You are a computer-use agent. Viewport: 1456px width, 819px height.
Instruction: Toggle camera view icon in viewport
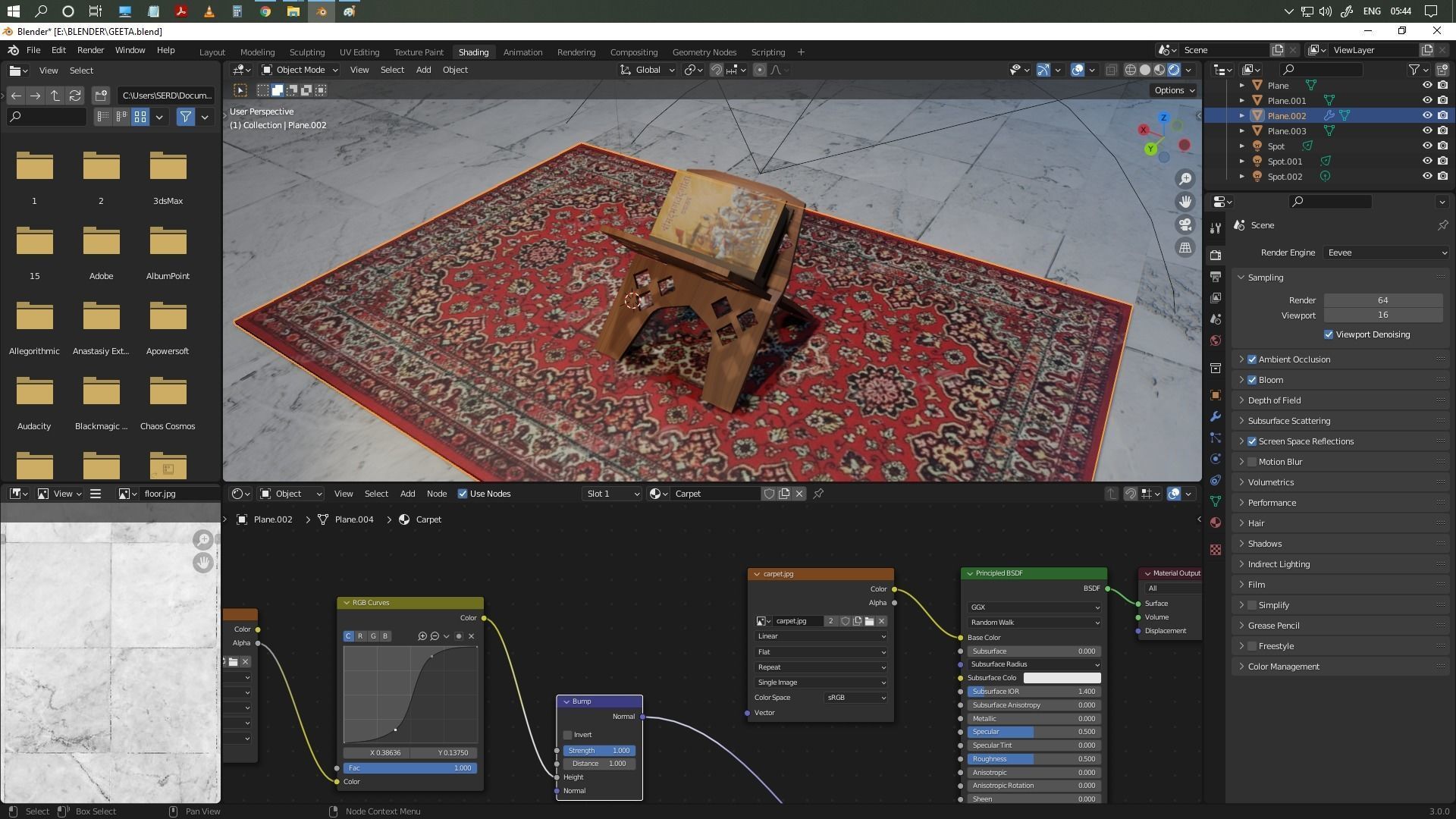pyautogui.click(x=1185, y=224)
